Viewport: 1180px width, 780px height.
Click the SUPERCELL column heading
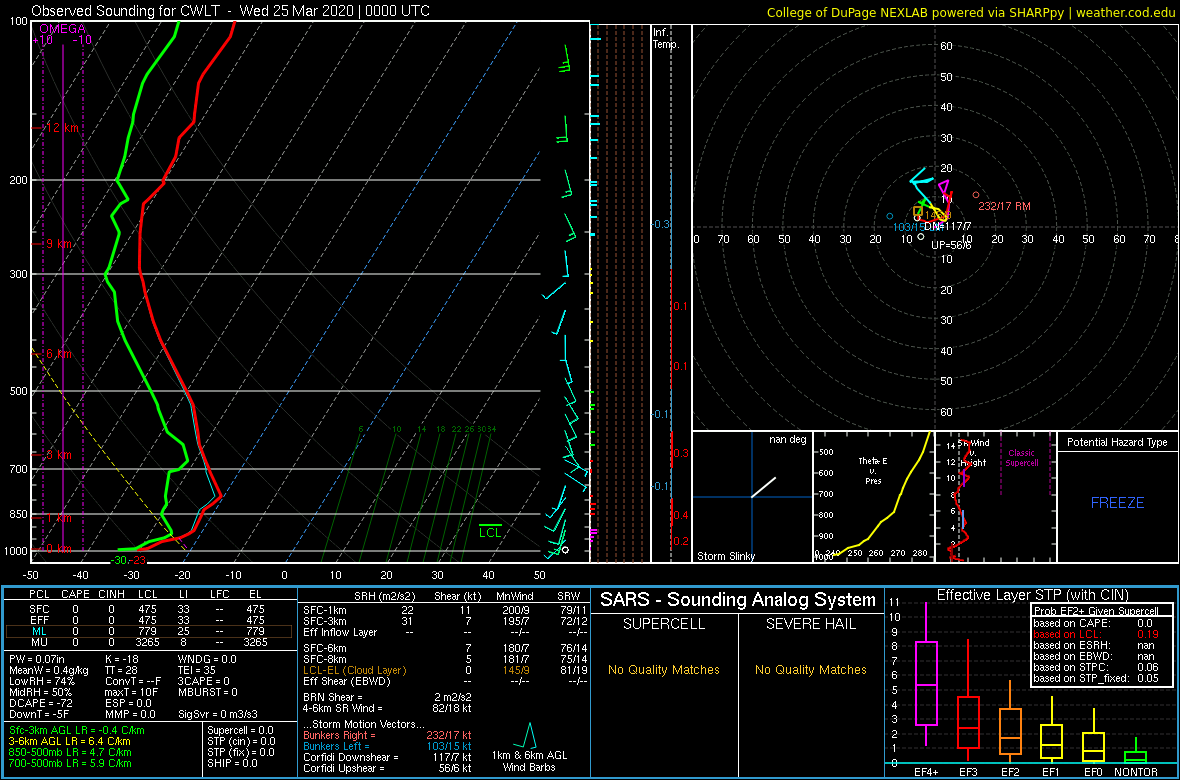point(665,624)
